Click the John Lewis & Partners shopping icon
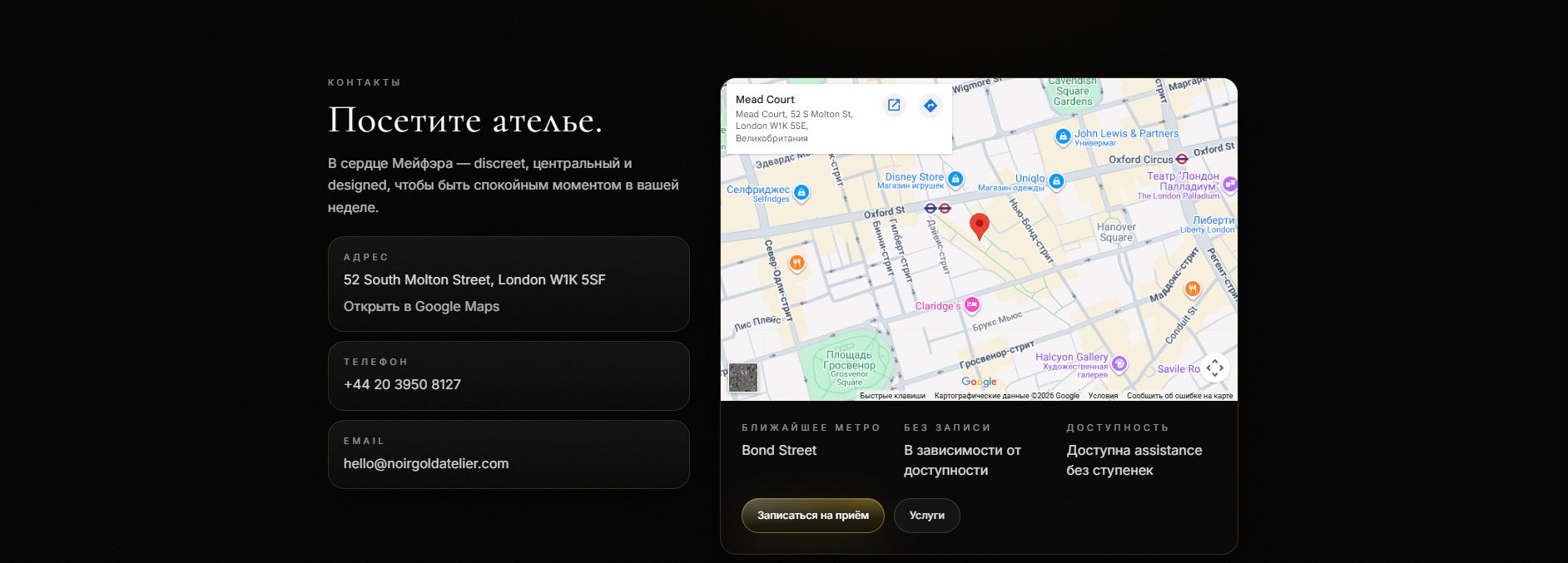Image resolution: width=1568 pixels, height=563 pixels. (1063, 136)
